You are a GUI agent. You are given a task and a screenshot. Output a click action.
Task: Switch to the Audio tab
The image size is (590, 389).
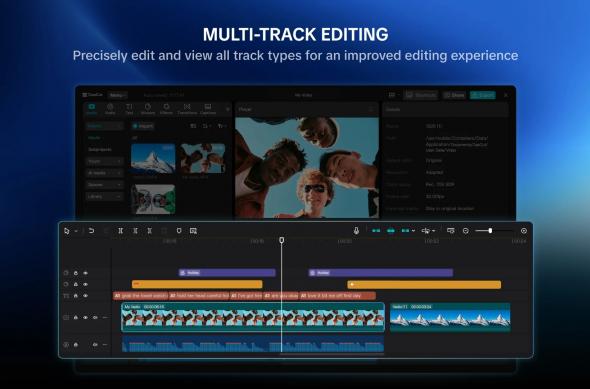coord(110,109)
